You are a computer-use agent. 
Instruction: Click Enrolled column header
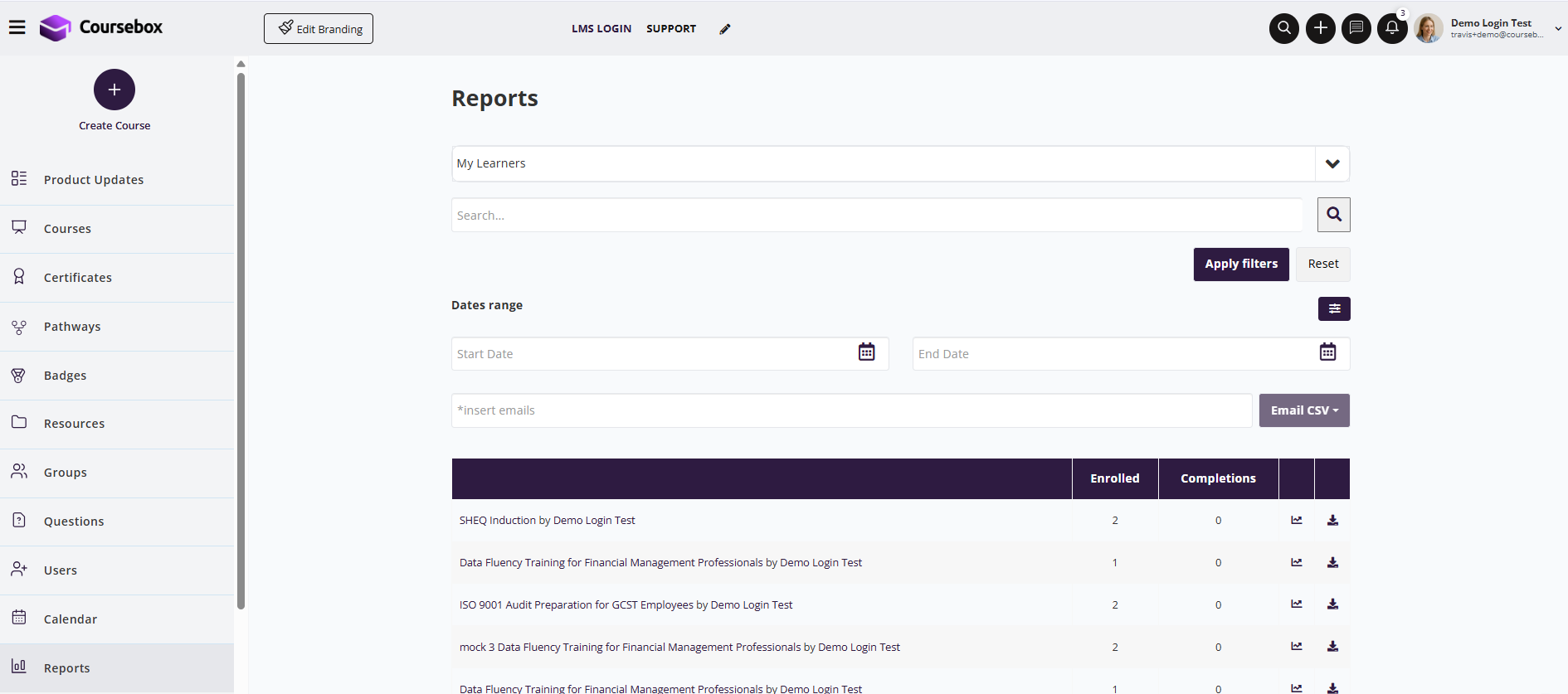1115,478
